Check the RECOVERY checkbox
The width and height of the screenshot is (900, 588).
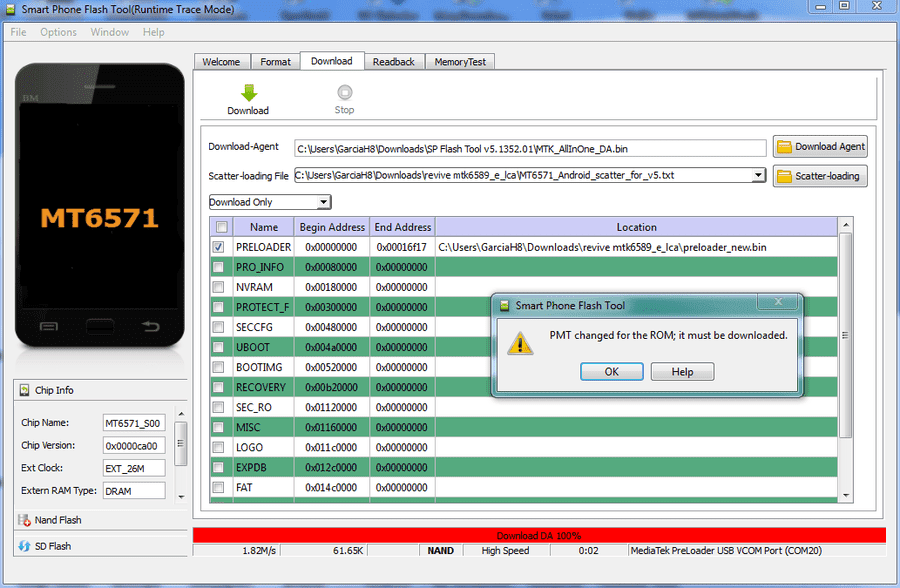[x=218, y=387]
